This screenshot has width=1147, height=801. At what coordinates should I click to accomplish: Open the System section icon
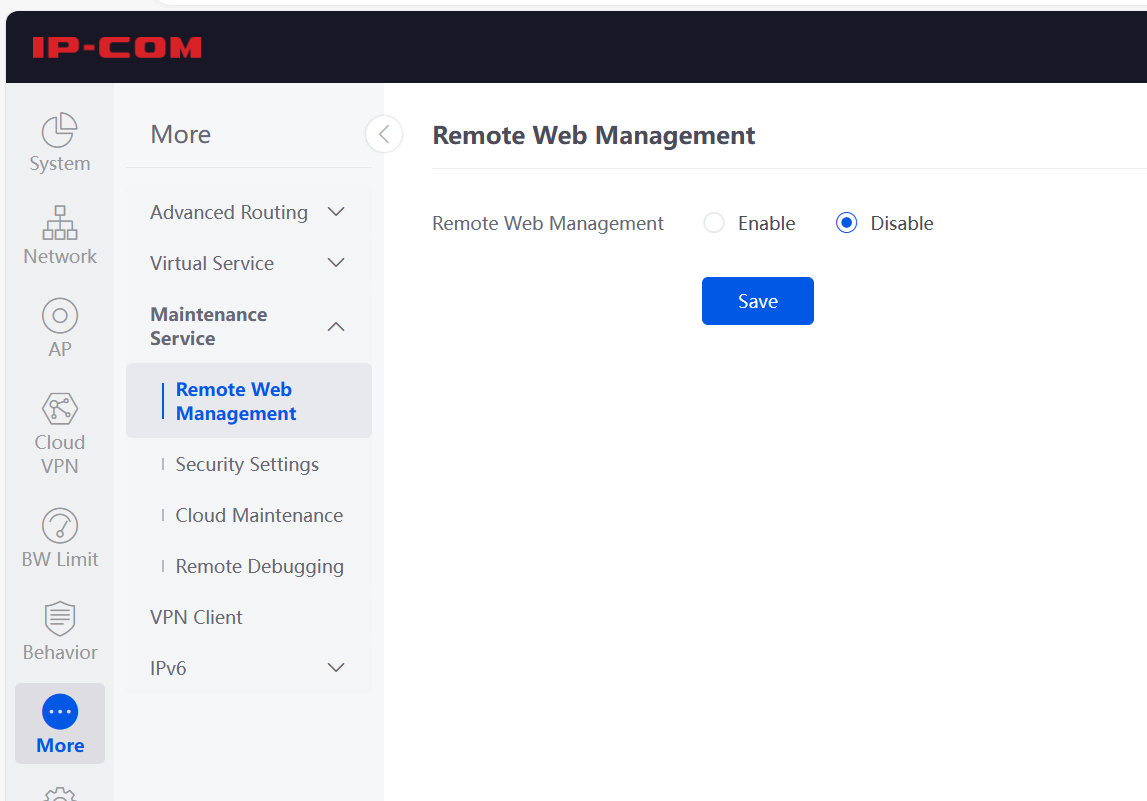click(59, 130)
